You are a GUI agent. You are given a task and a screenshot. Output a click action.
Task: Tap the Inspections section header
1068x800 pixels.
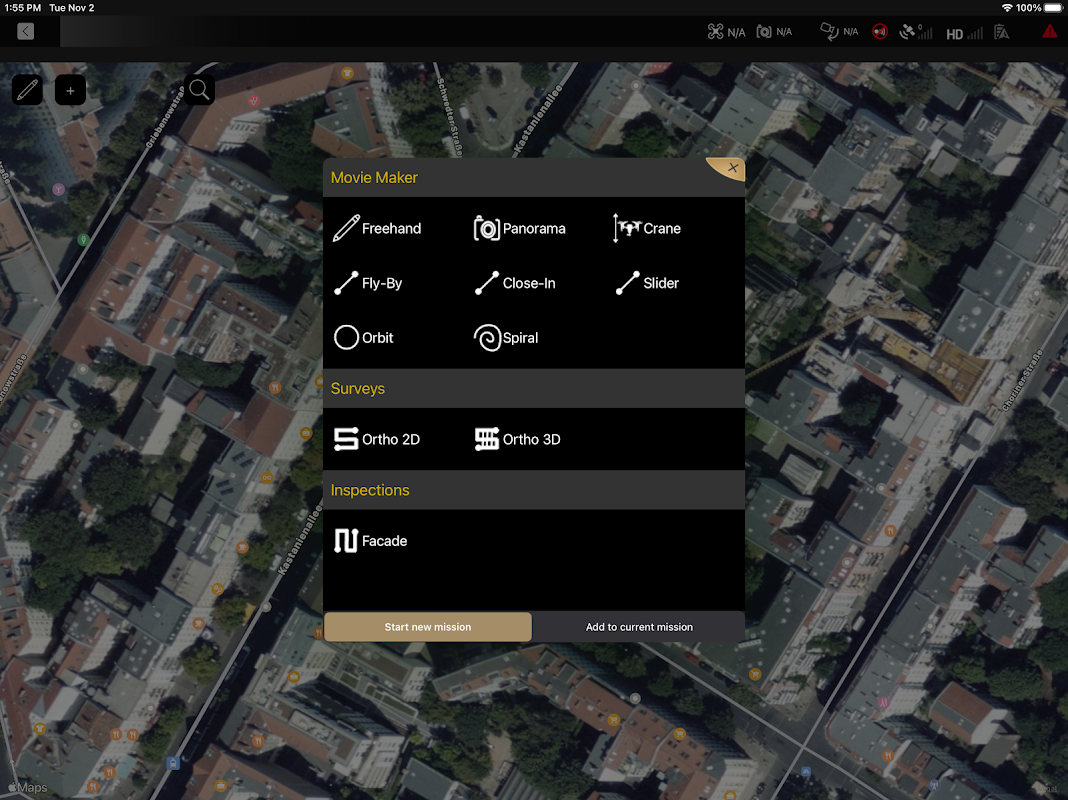534,490
